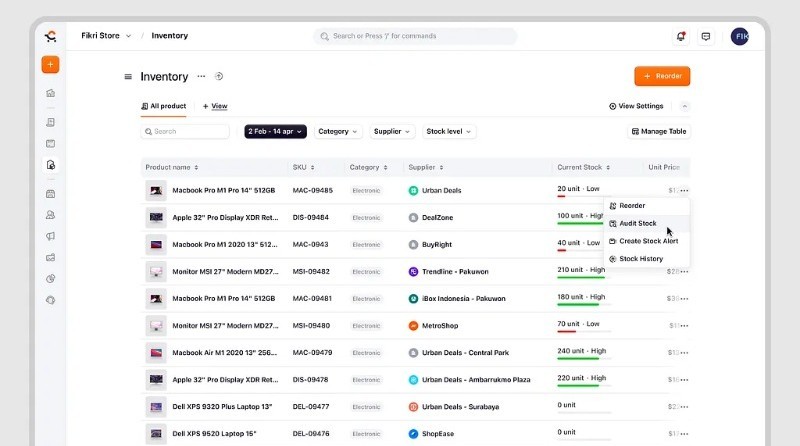The width and height of the screenshot is (800, 446).
Task: Open the Supplier filter dropdown
Action: [x=392, y=132]
